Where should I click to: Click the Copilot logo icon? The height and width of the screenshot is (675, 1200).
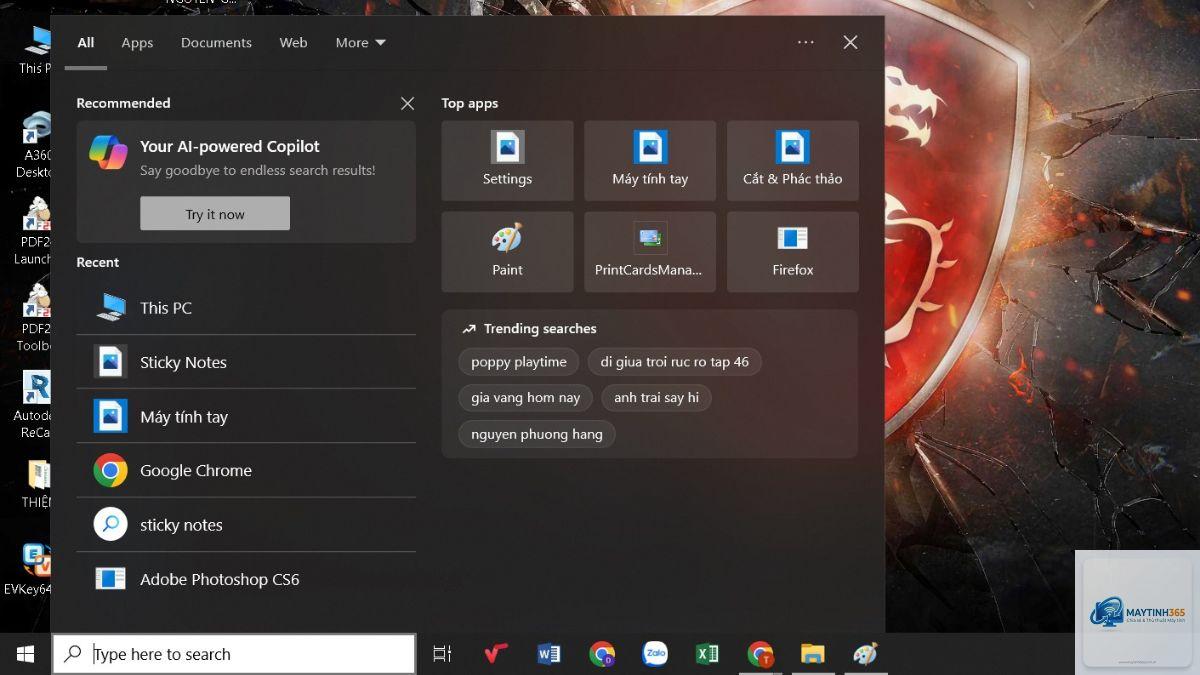coord(108,152)
